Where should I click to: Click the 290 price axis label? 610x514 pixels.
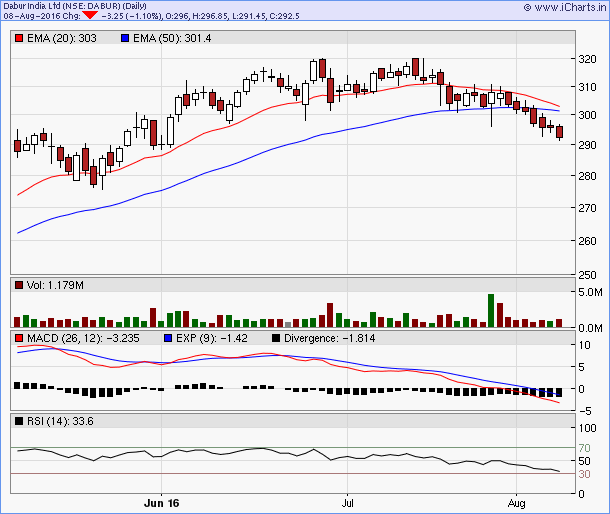click(x=587, y=145)
